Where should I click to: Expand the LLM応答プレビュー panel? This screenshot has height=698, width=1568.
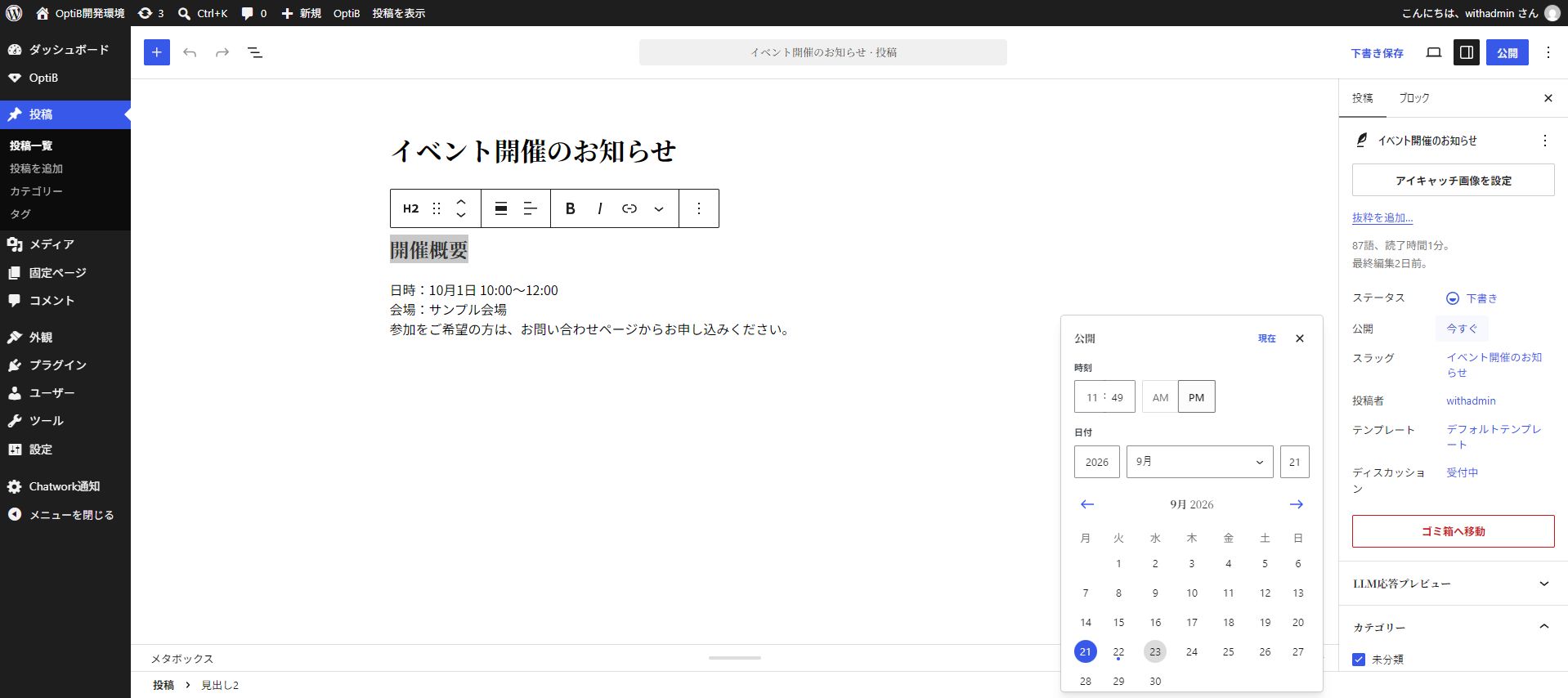click(1454, 584)
